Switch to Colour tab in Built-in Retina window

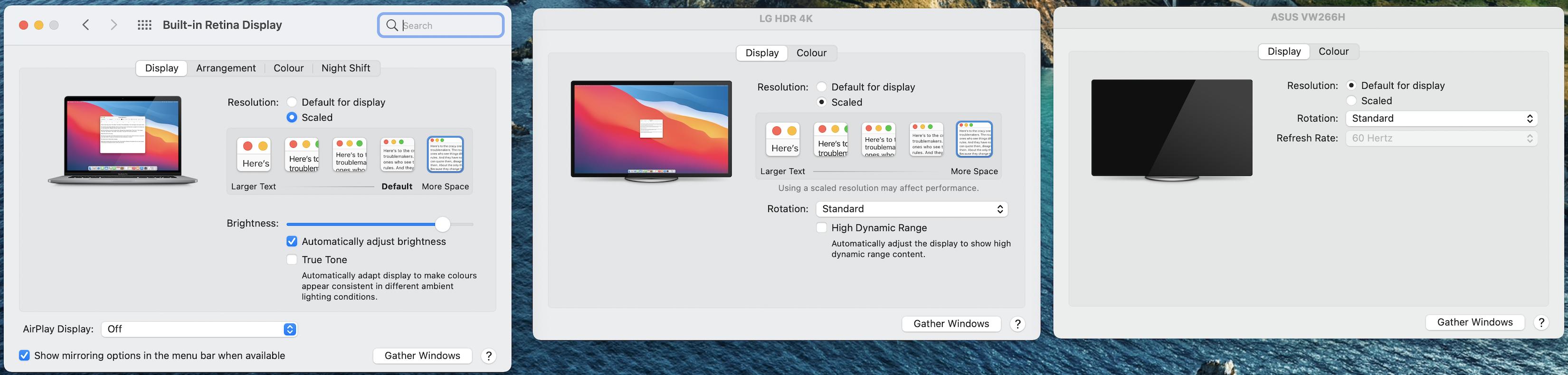point(288,68)
